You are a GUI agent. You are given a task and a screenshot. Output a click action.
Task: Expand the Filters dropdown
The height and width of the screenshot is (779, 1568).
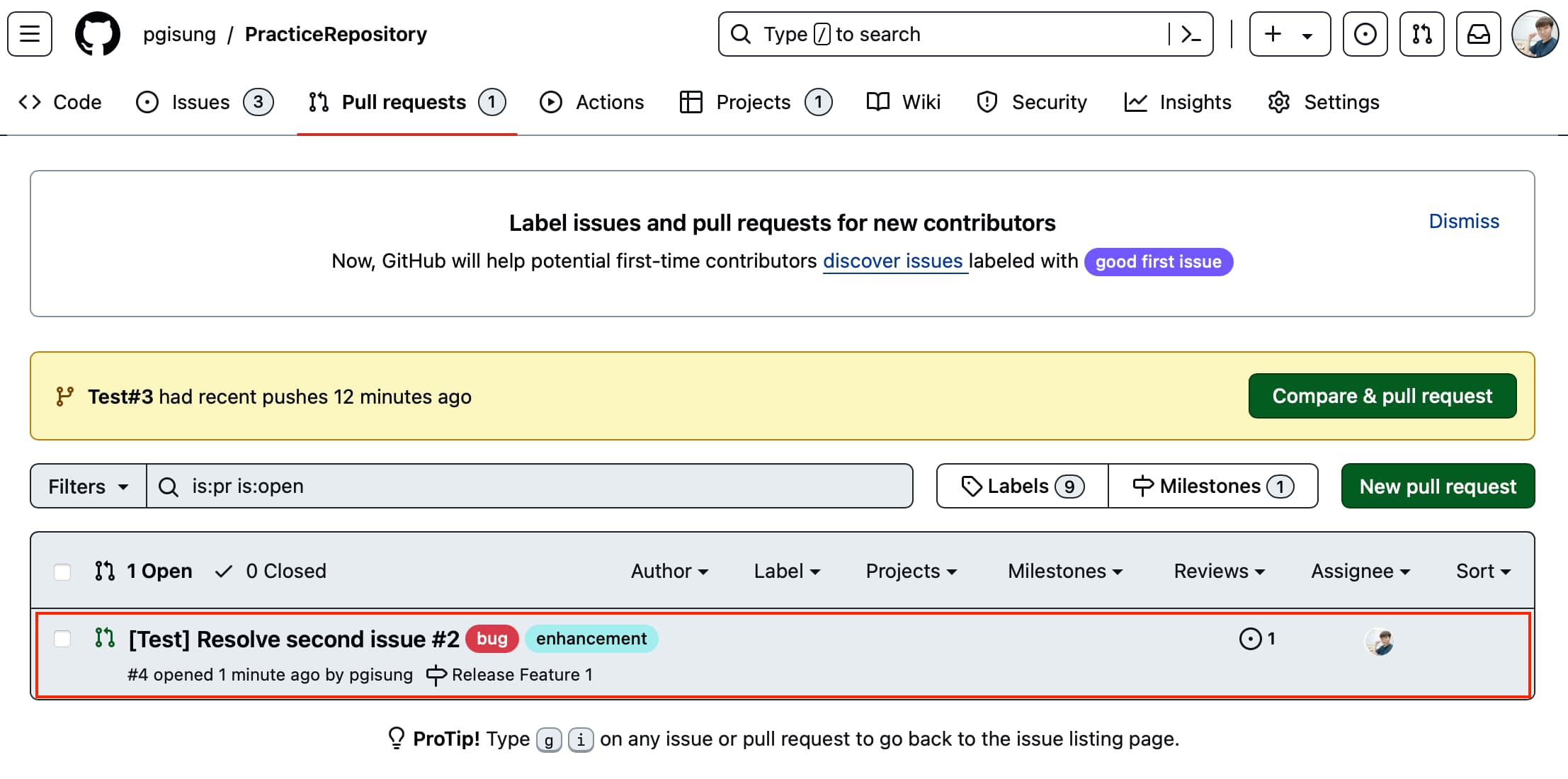[x=89, y=487]
